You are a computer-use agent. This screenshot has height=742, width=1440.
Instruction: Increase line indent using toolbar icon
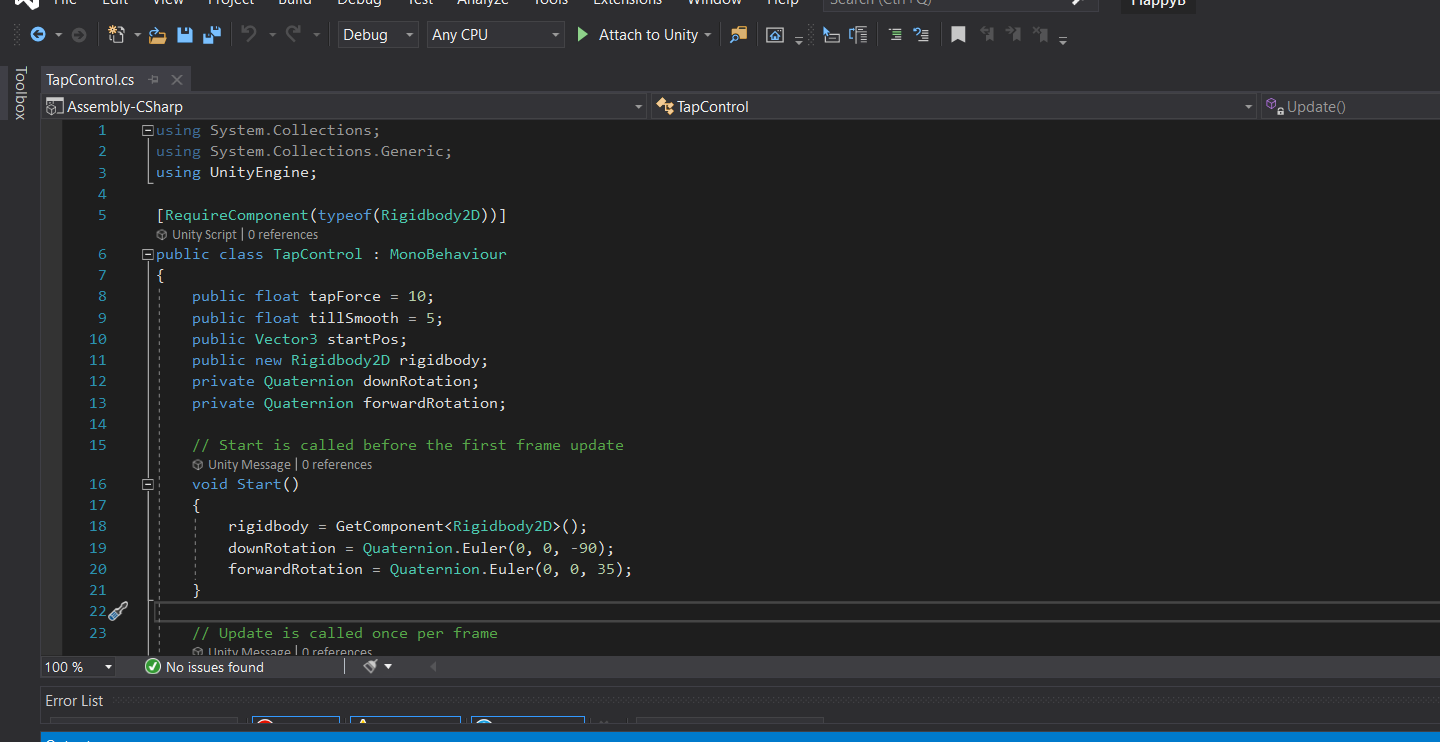(x=858, y=35)
